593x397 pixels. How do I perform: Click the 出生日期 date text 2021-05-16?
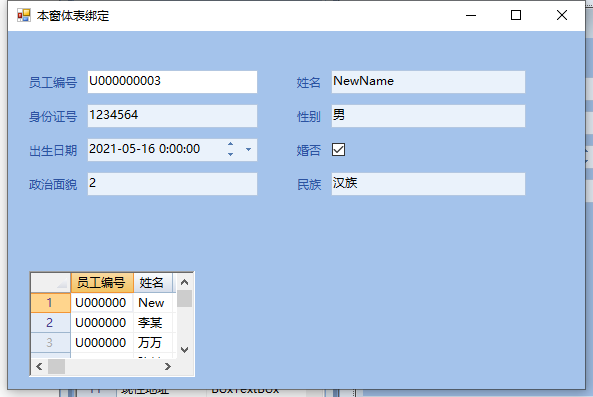click(x=122, y=149)
